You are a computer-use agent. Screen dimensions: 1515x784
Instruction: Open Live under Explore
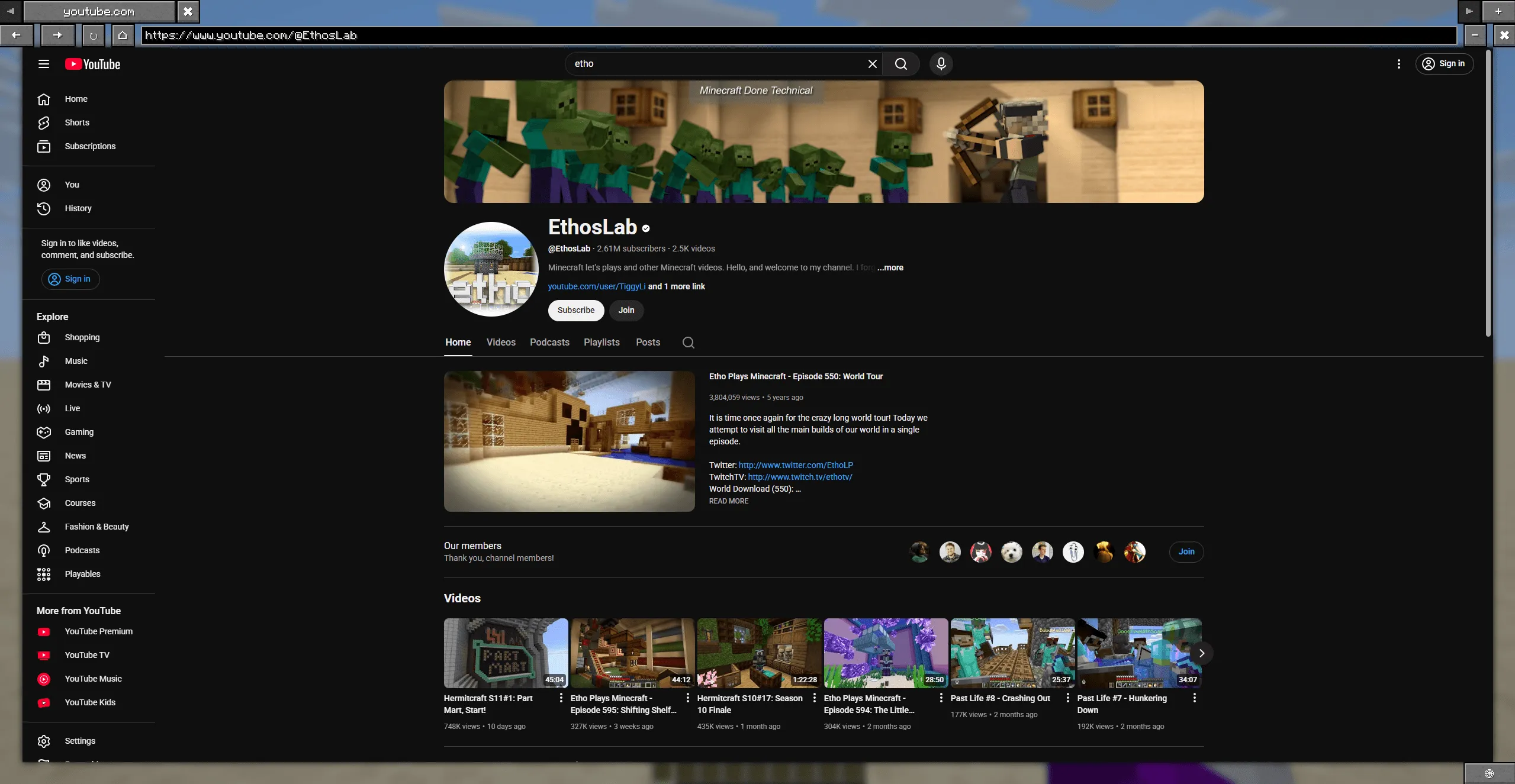click(89, 408)
